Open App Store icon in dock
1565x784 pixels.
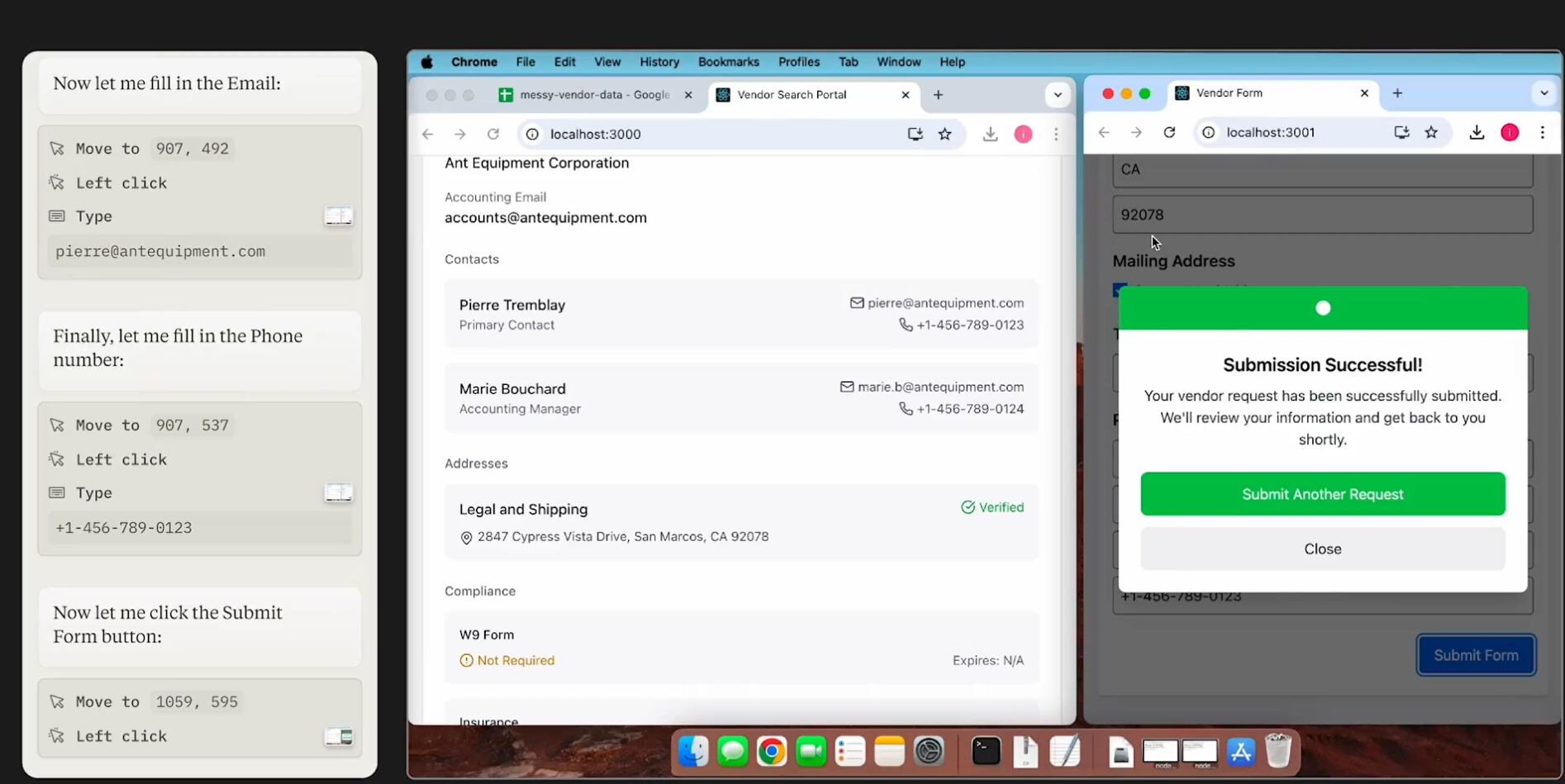tap(1240, 752)
